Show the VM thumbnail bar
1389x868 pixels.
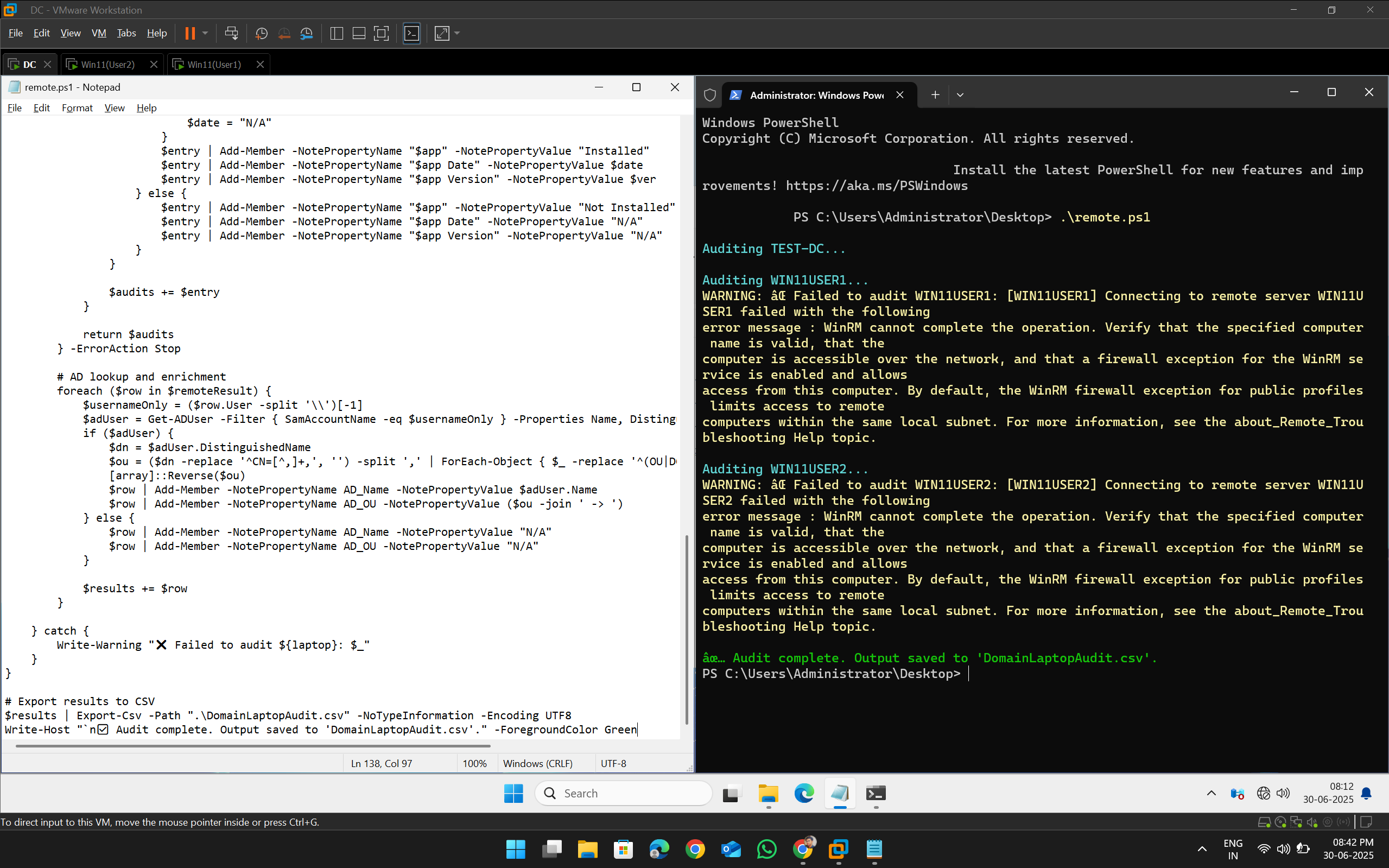click(x=358, y=33)
